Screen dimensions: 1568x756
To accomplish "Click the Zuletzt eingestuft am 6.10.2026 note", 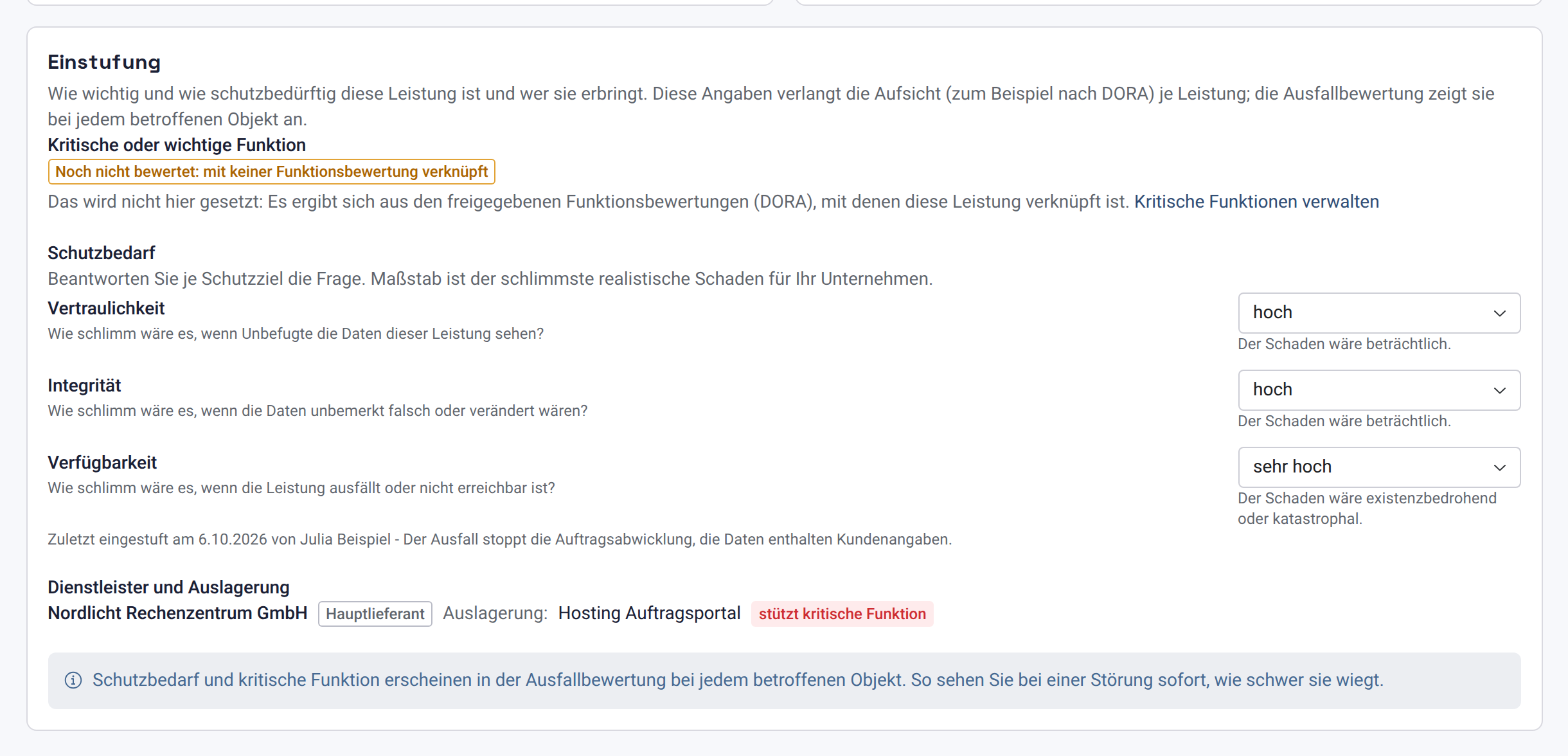I will (x=499, y=539).
